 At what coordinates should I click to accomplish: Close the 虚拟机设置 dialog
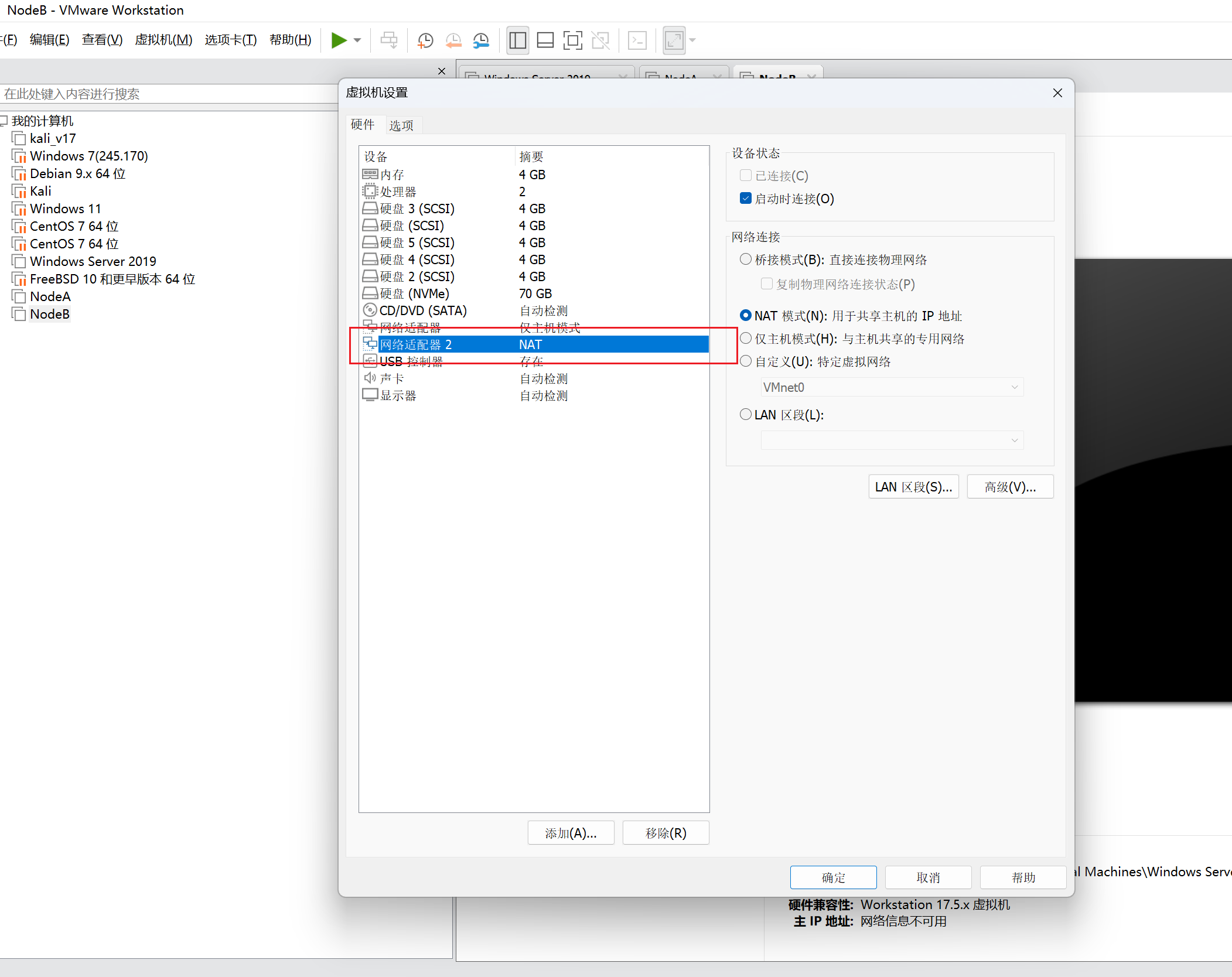[1057, 93]
